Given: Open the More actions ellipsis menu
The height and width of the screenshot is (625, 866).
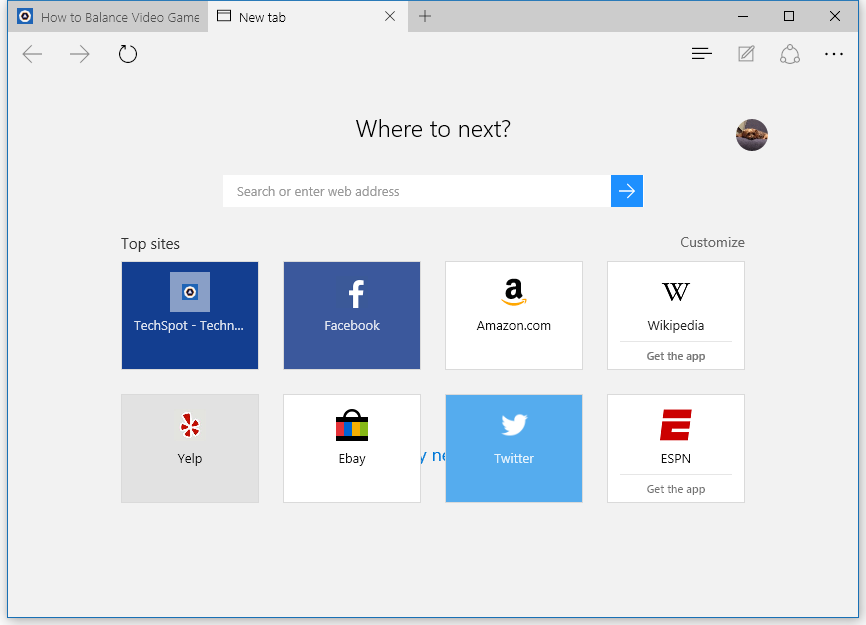Looking at the screenshot, I should tap(833, 54).
